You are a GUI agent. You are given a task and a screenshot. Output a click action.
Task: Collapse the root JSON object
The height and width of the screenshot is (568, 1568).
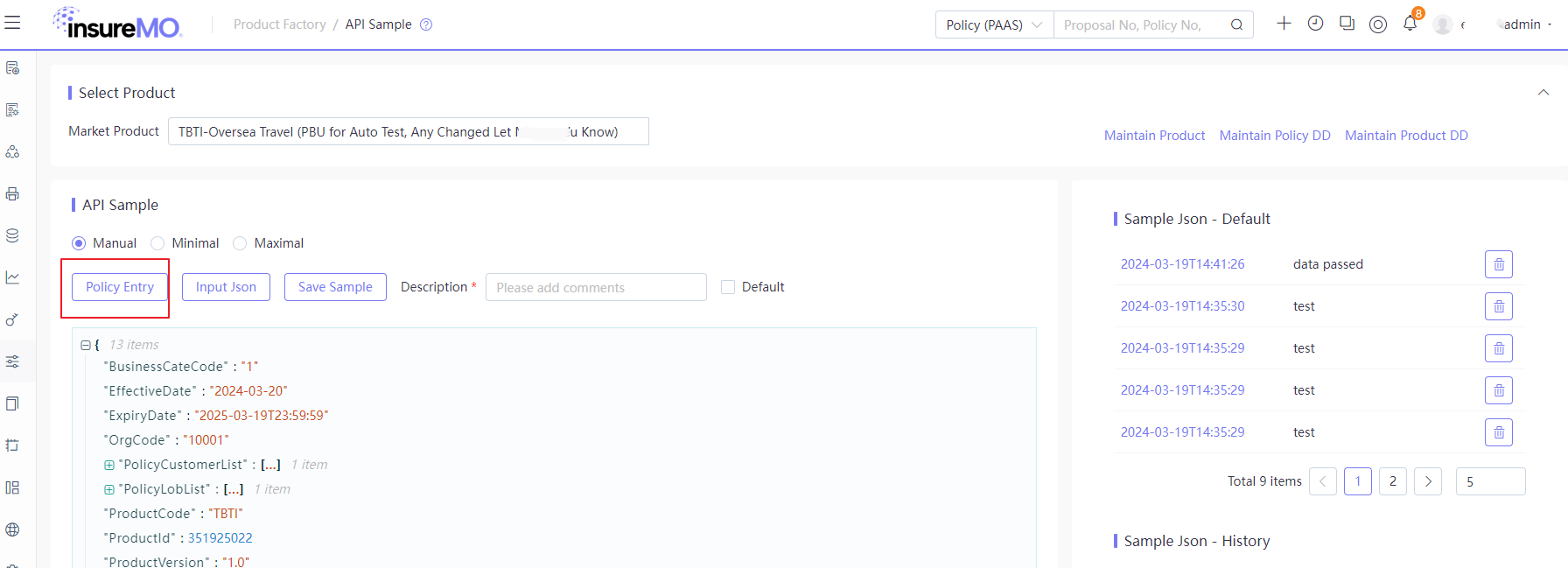(x=85, y=345)
